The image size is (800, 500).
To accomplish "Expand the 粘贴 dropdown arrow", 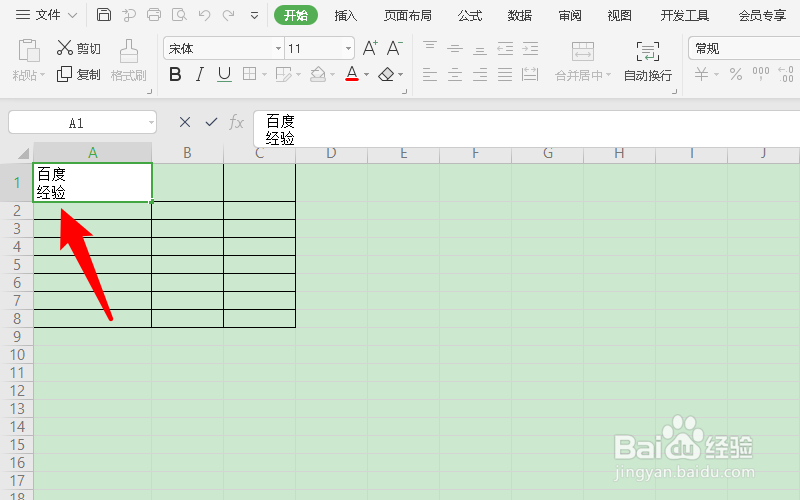I will click(x=42, y=75).
